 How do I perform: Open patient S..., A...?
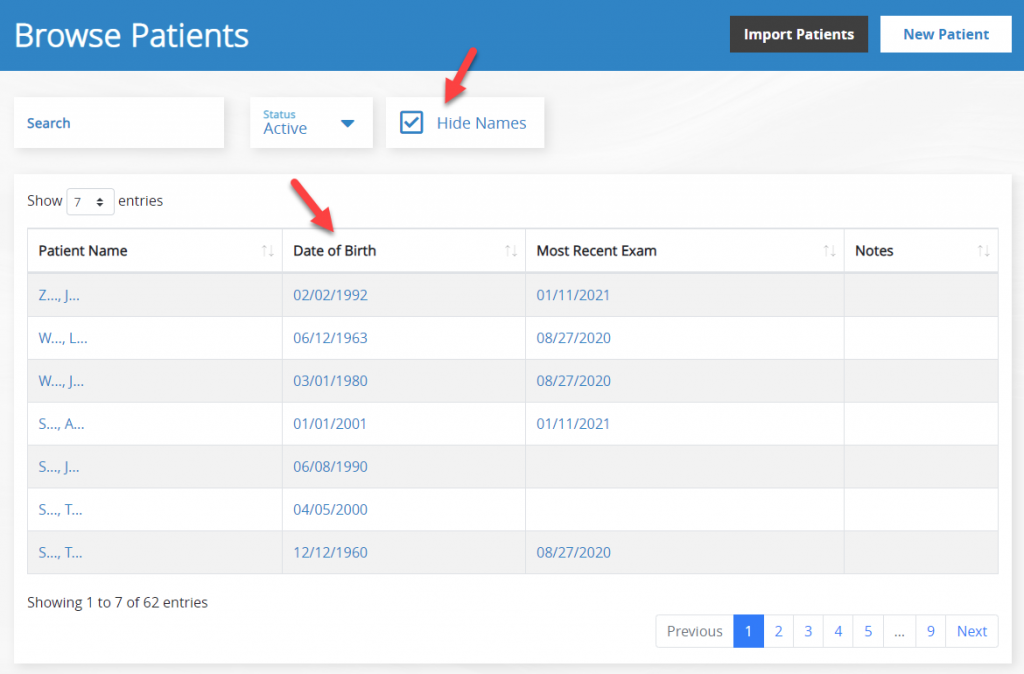pos(61,424)
